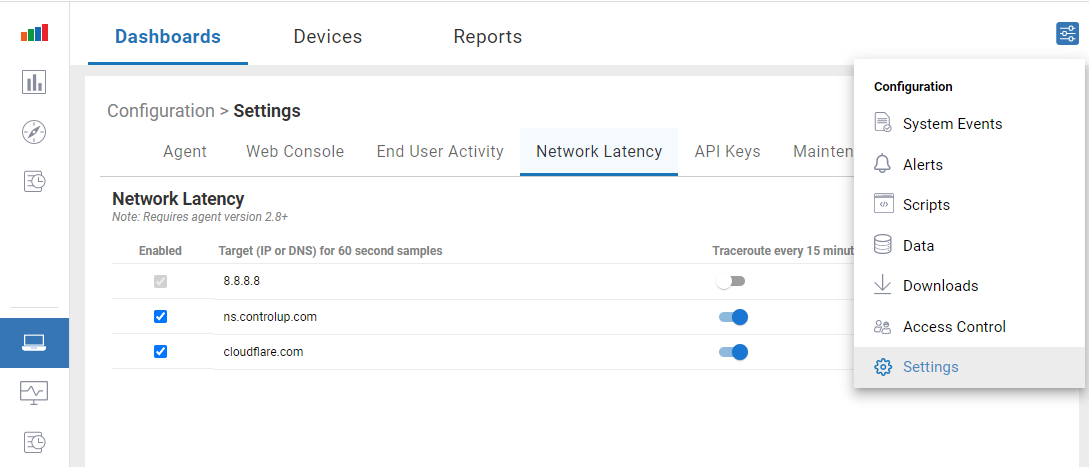Choose Access Control from Configuration menu

(x=953, y=327)
